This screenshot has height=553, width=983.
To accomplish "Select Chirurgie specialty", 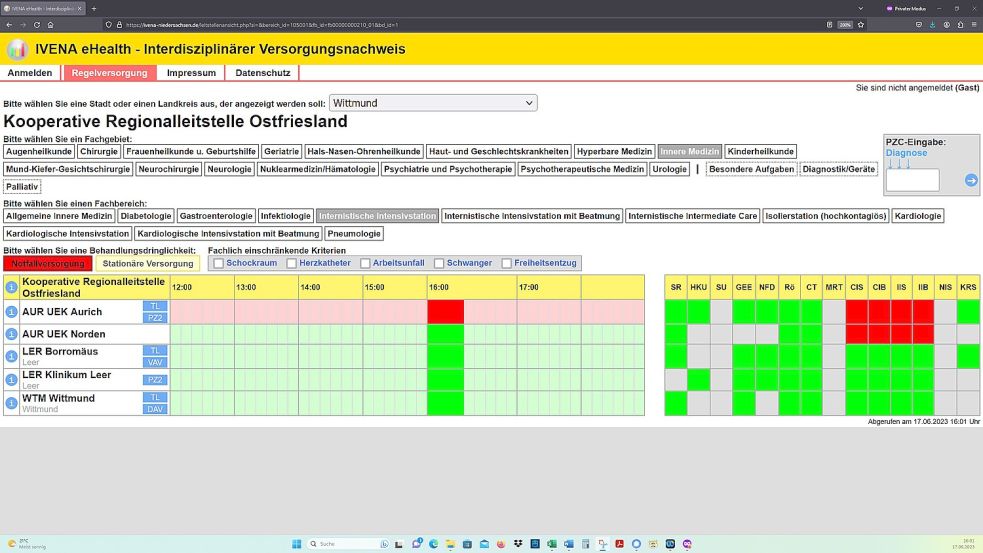I will (99, 151).
